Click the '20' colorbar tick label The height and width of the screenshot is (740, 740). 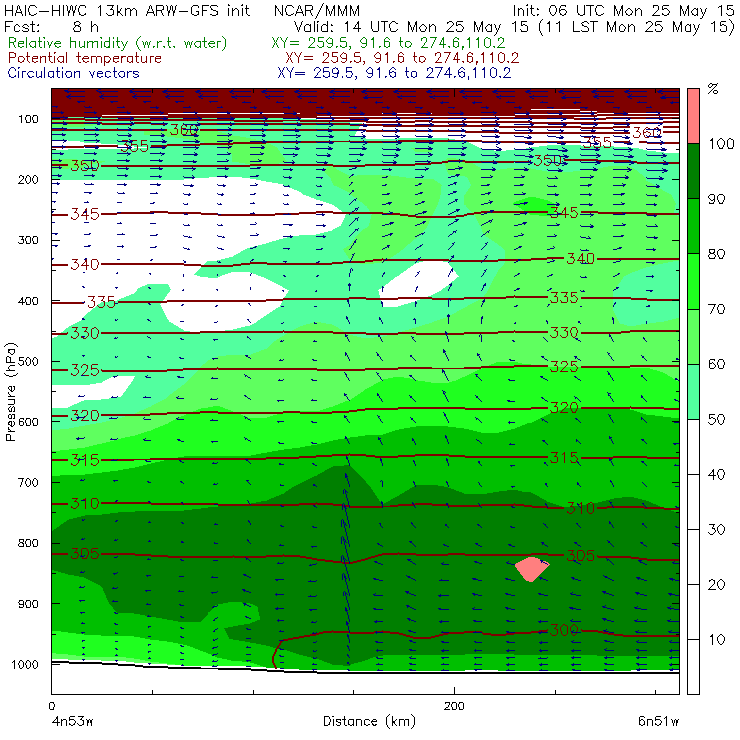(716, 585)
